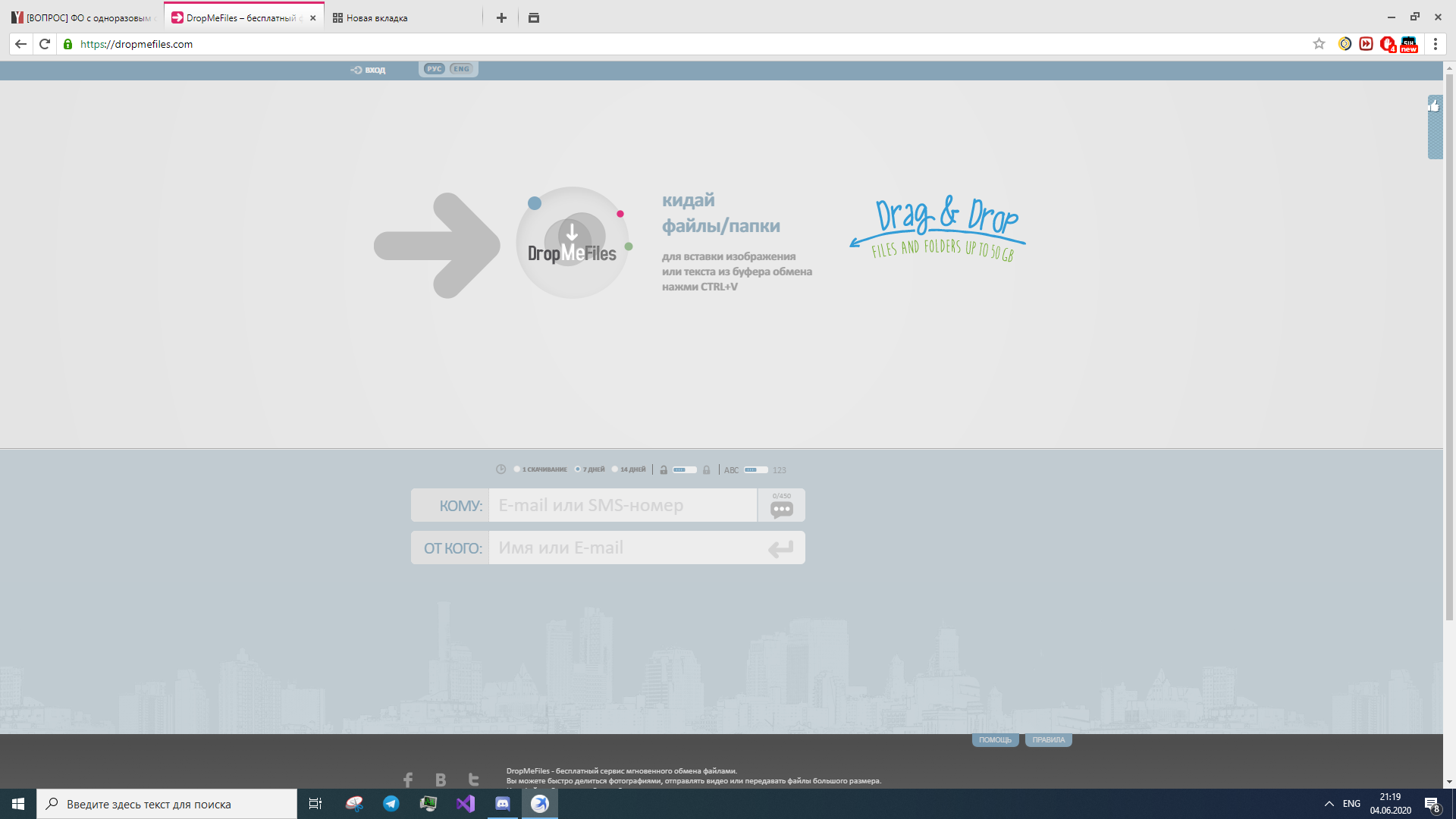
Task: Select the 7 дней storage option
Action: coord(590,469)
